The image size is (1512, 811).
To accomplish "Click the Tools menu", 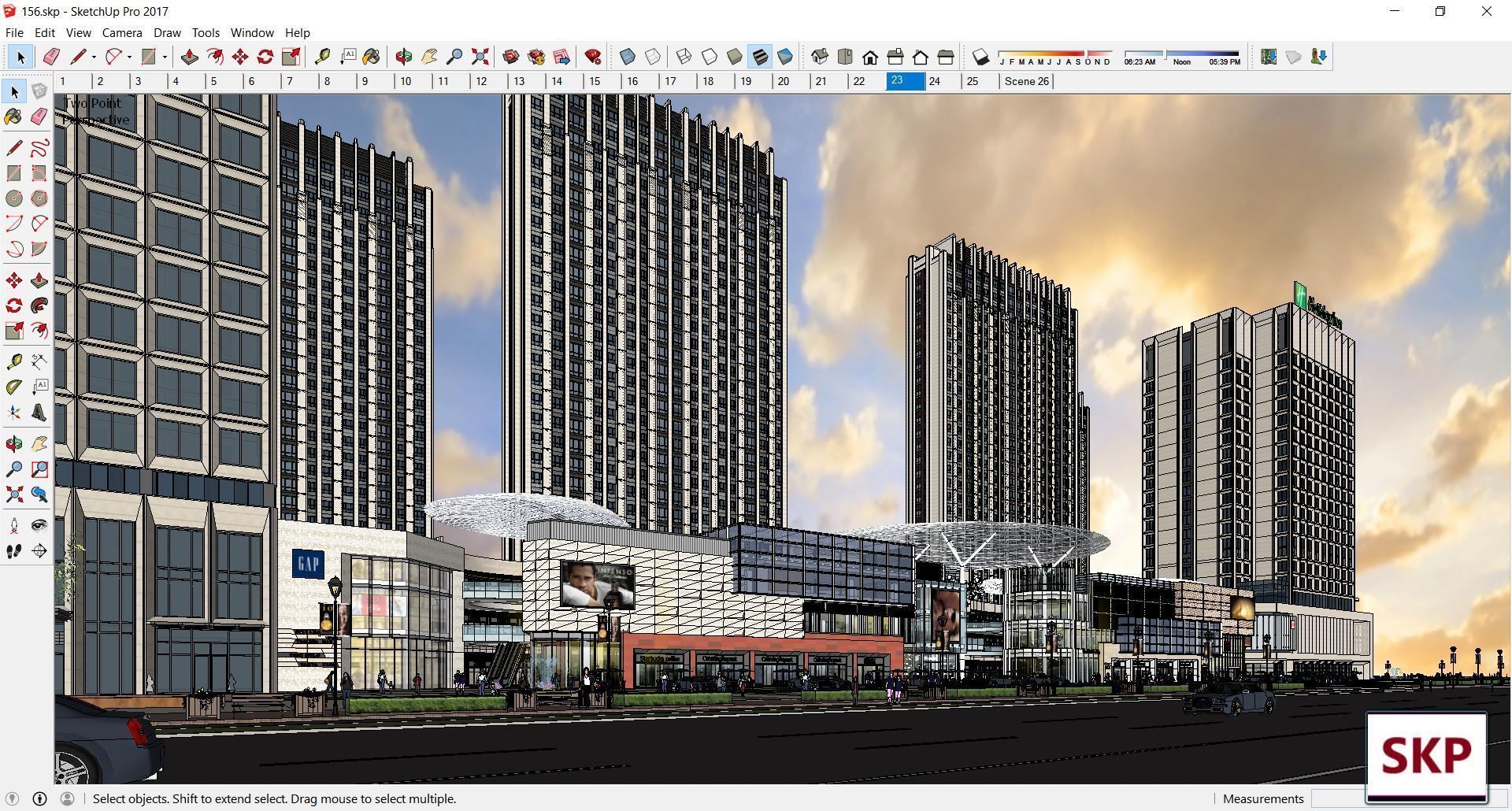I will (206, 32).
